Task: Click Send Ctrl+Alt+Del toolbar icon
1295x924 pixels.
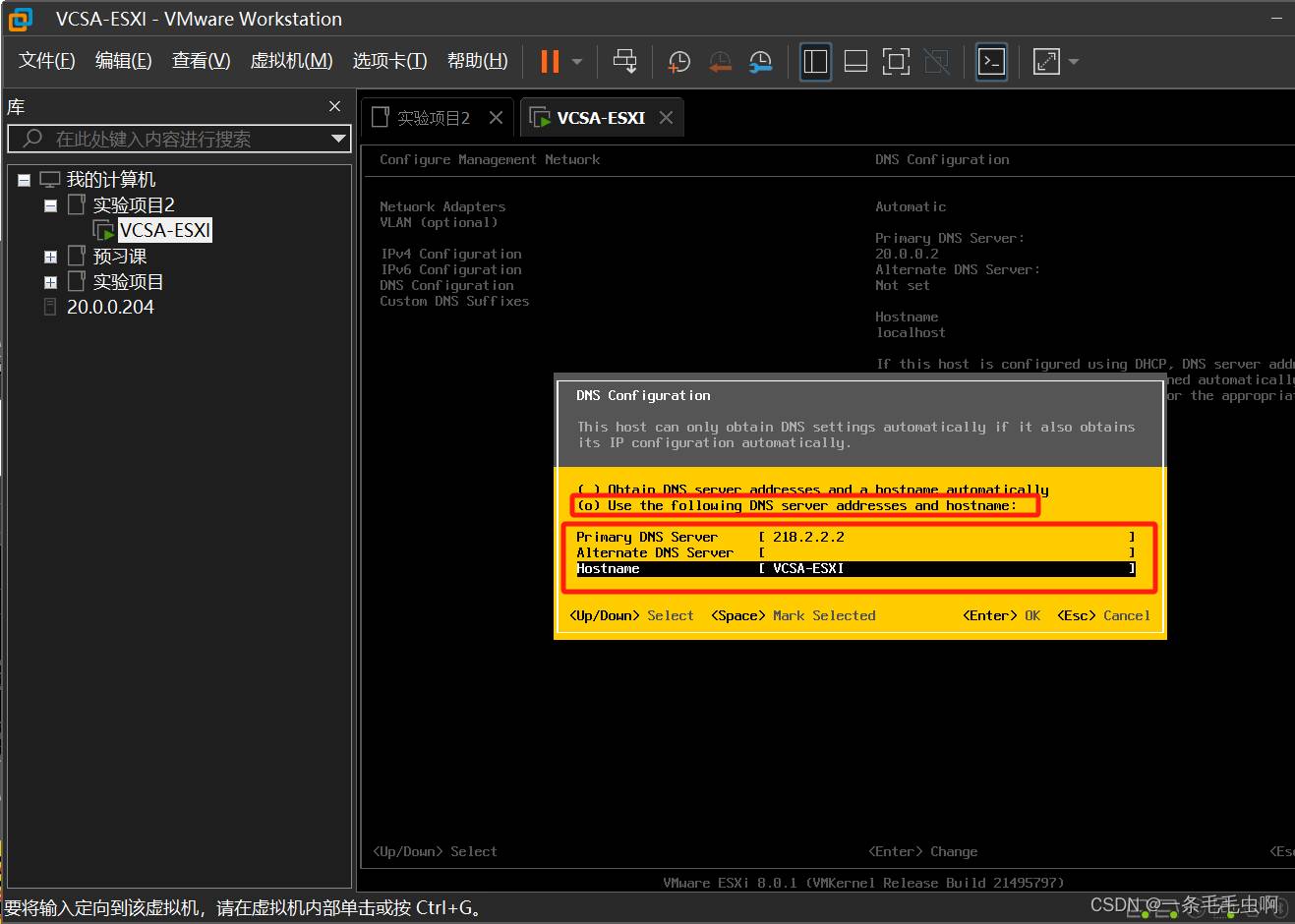Action: click(624, 62)
